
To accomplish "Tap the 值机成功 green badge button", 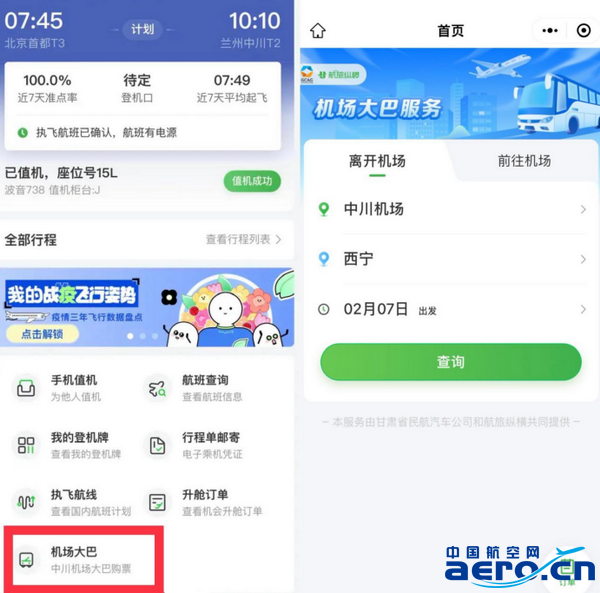I will 252,181.
